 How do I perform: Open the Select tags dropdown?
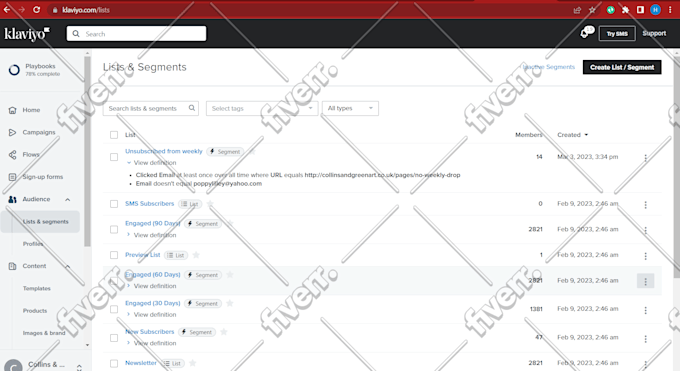coord(262,108)
